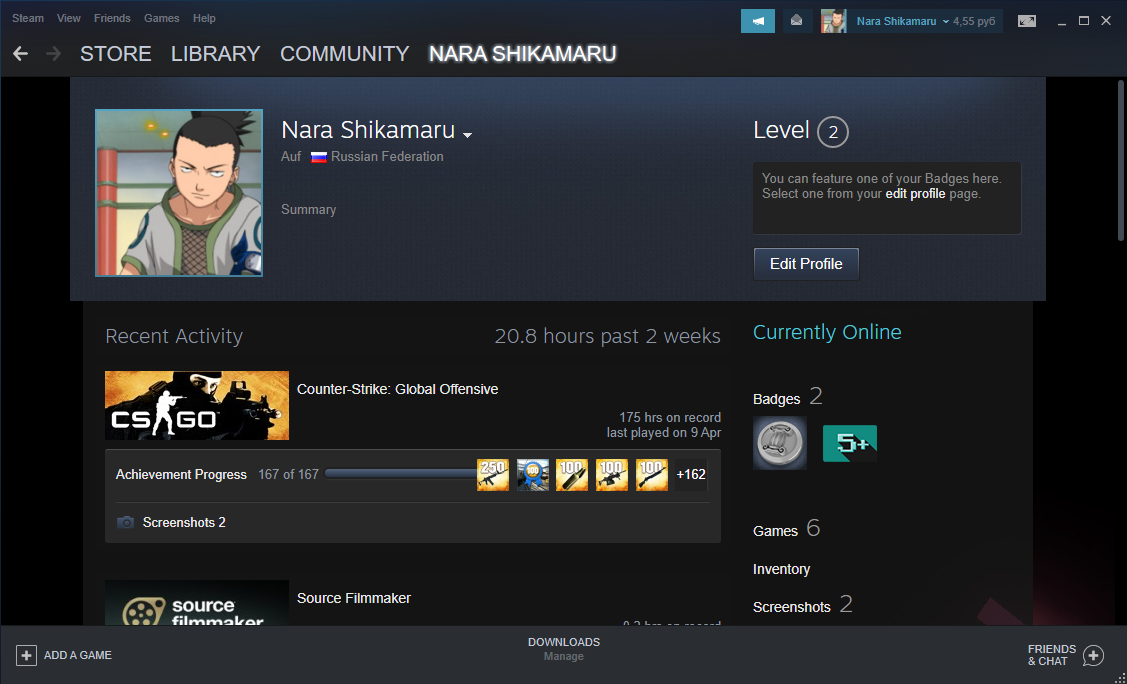Open the inbox envelope icon
The width and height of the screenshot is (1127, 684).
click(x=796, y=21)
